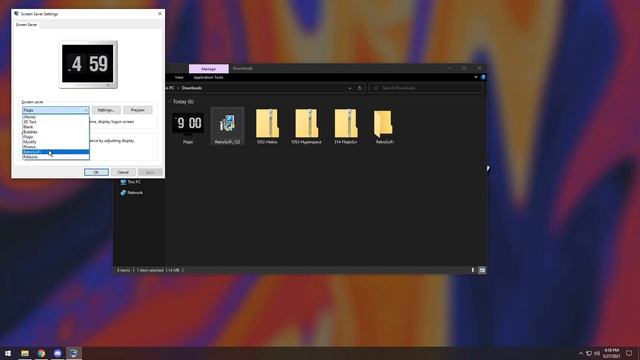Open the Fliqlo clock screensaver file in Downloads
Image resolution: width=640 pixels, height=360 pixels.
188,127
